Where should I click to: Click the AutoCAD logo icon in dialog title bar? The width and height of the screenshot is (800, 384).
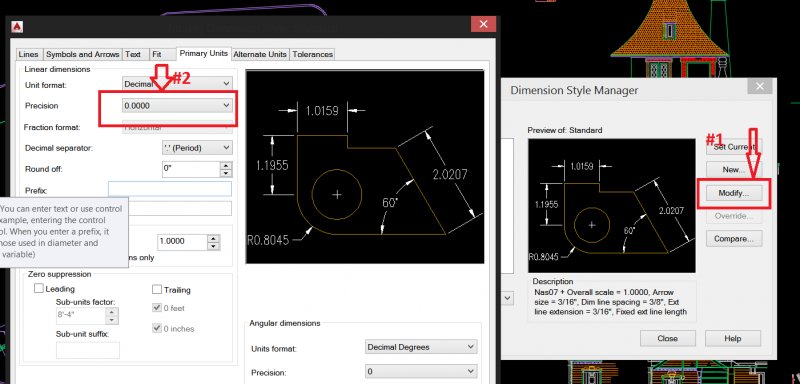tap(17, 26)
